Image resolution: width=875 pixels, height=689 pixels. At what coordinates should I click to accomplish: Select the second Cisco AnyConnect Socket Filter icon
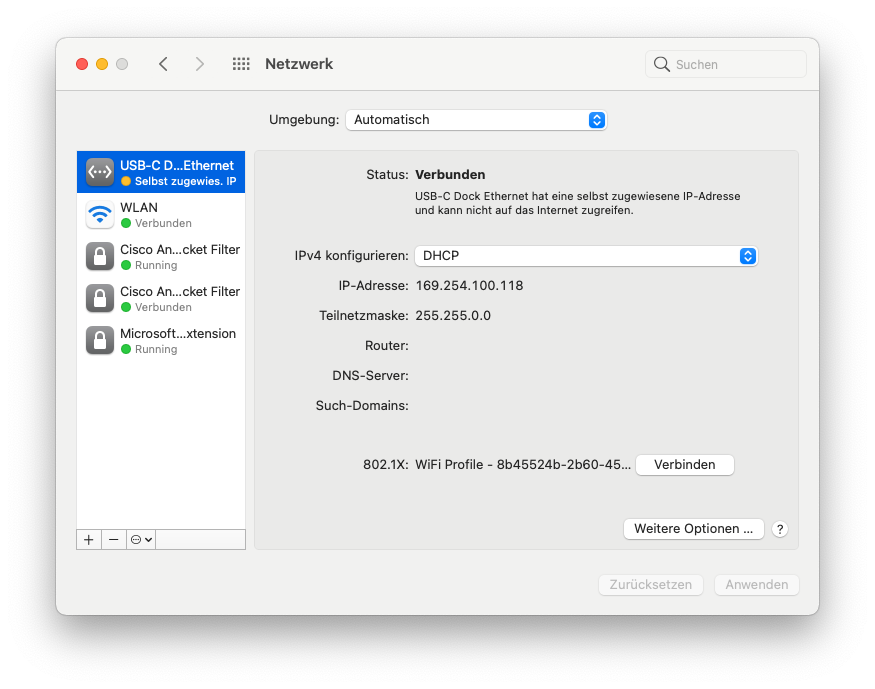(100, 298)
